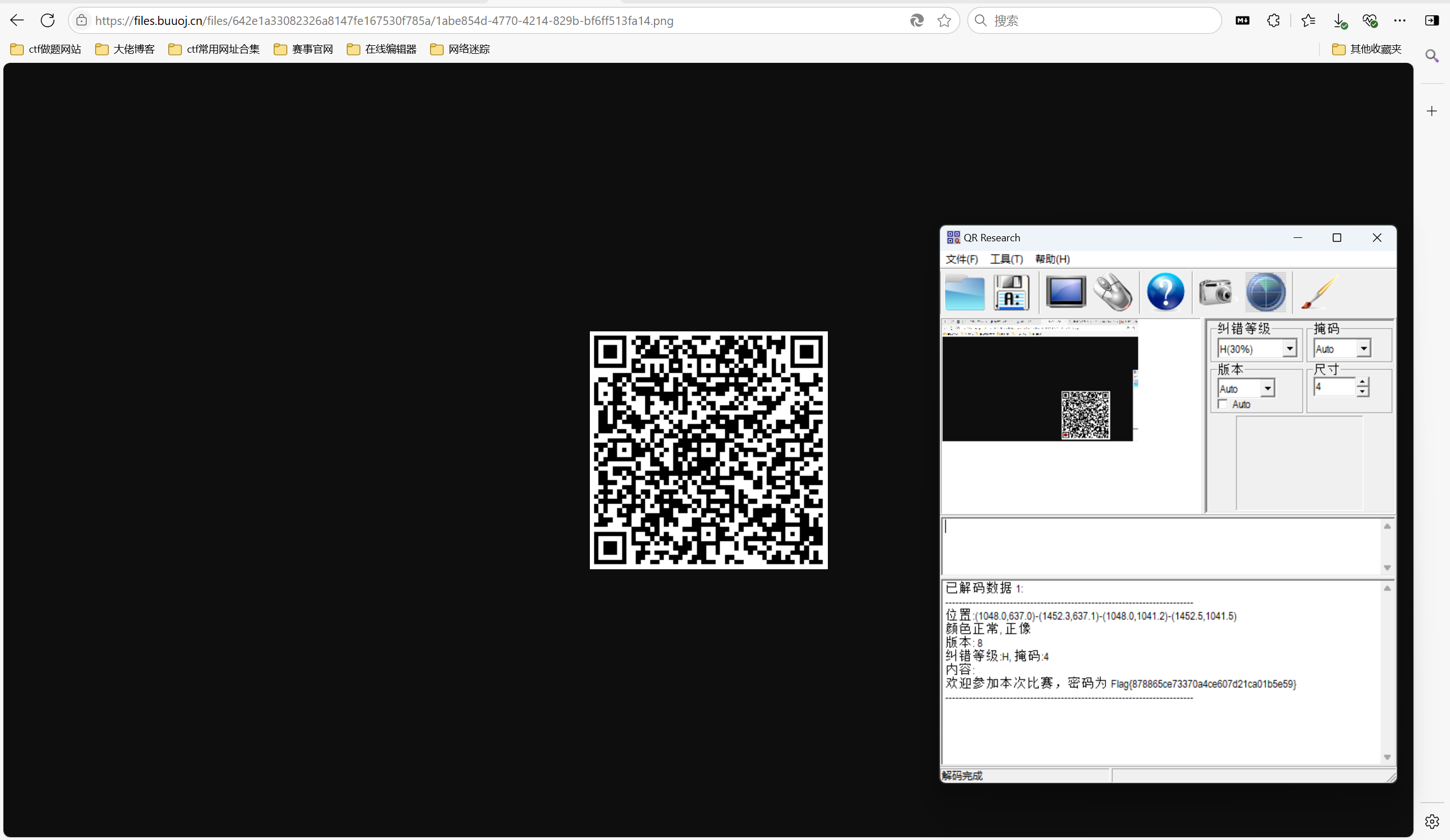Close the QR Research window
This screenshot has height=840, width=1450.
(1377, 238)
